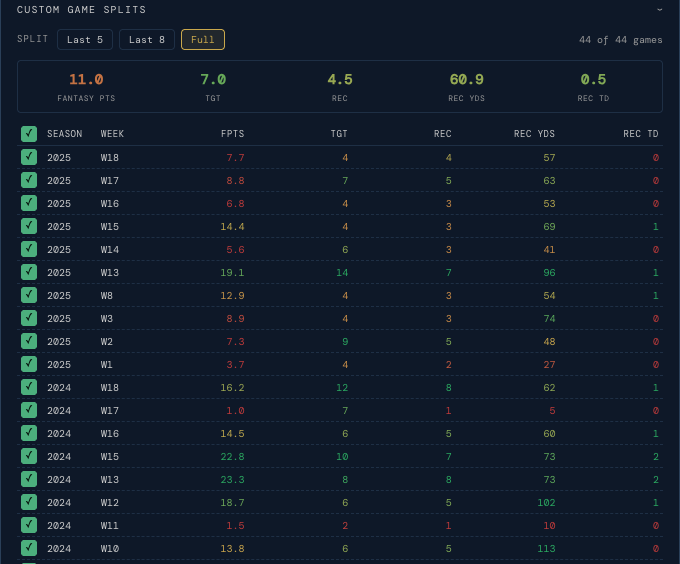Viewport: 680px width, 564px height.
Task: Uncheck the 2025 W8 game row
Action: (29, 295)
